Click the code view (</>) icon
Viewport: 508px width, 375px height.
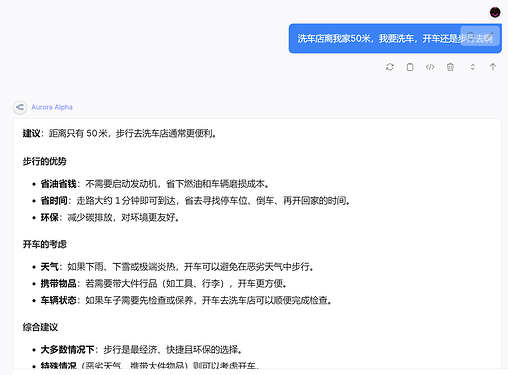tap(430, 67)
